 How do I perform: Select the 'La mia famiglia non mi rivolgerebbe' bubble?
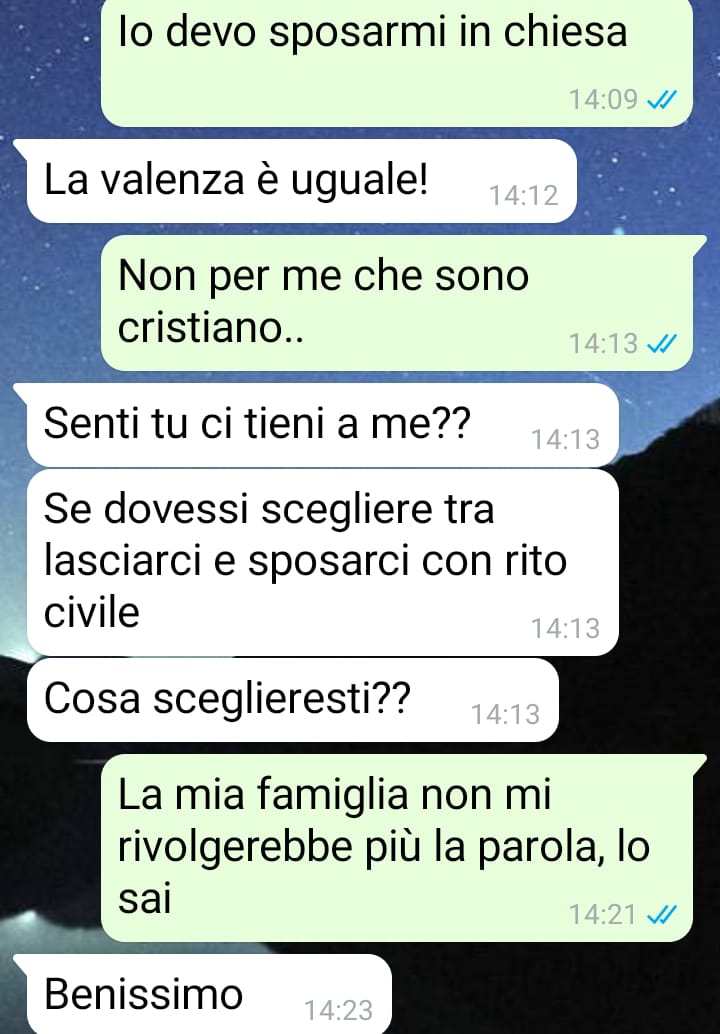tap(396, 847)
